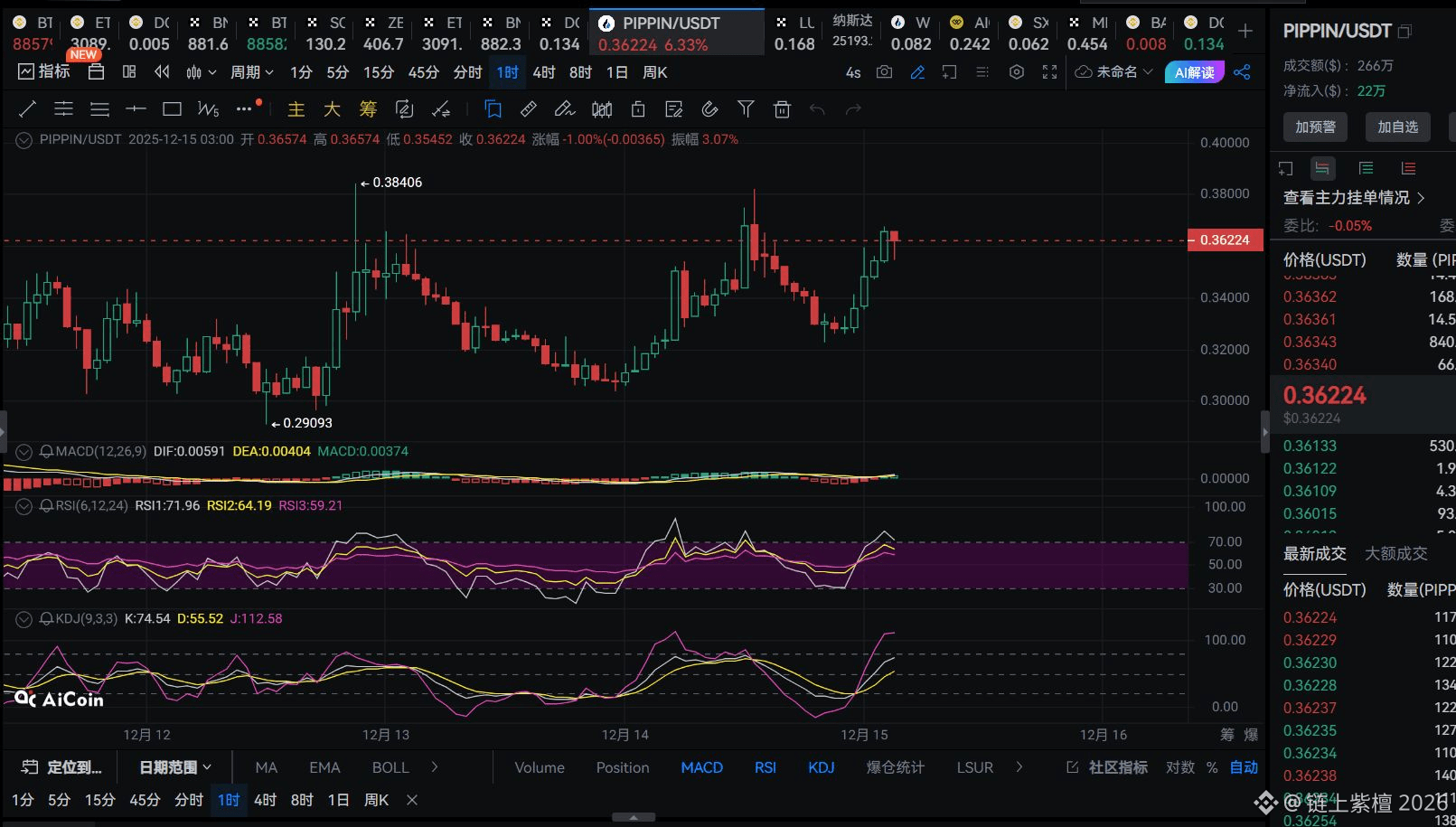1456x827 pixels.
Task: Click the AI解读 button
Action: tap(1194, 72)
